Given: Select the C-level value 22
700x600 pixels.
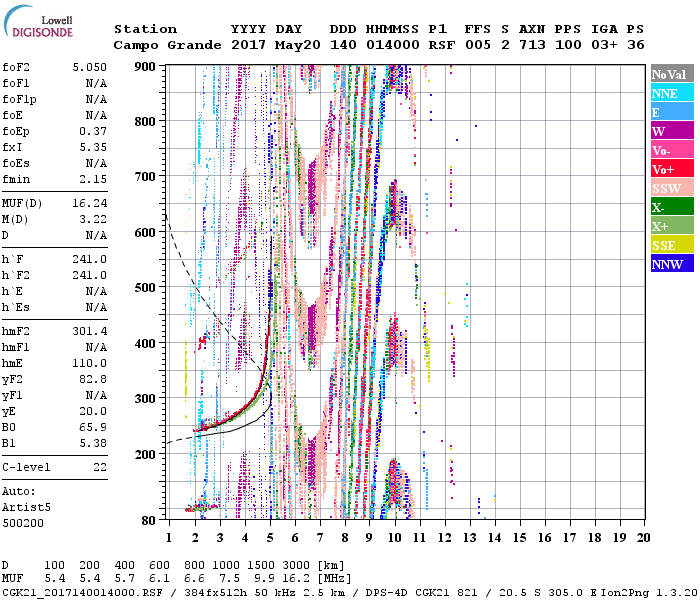Looking at the screenshot, I should tap(100, 467).
